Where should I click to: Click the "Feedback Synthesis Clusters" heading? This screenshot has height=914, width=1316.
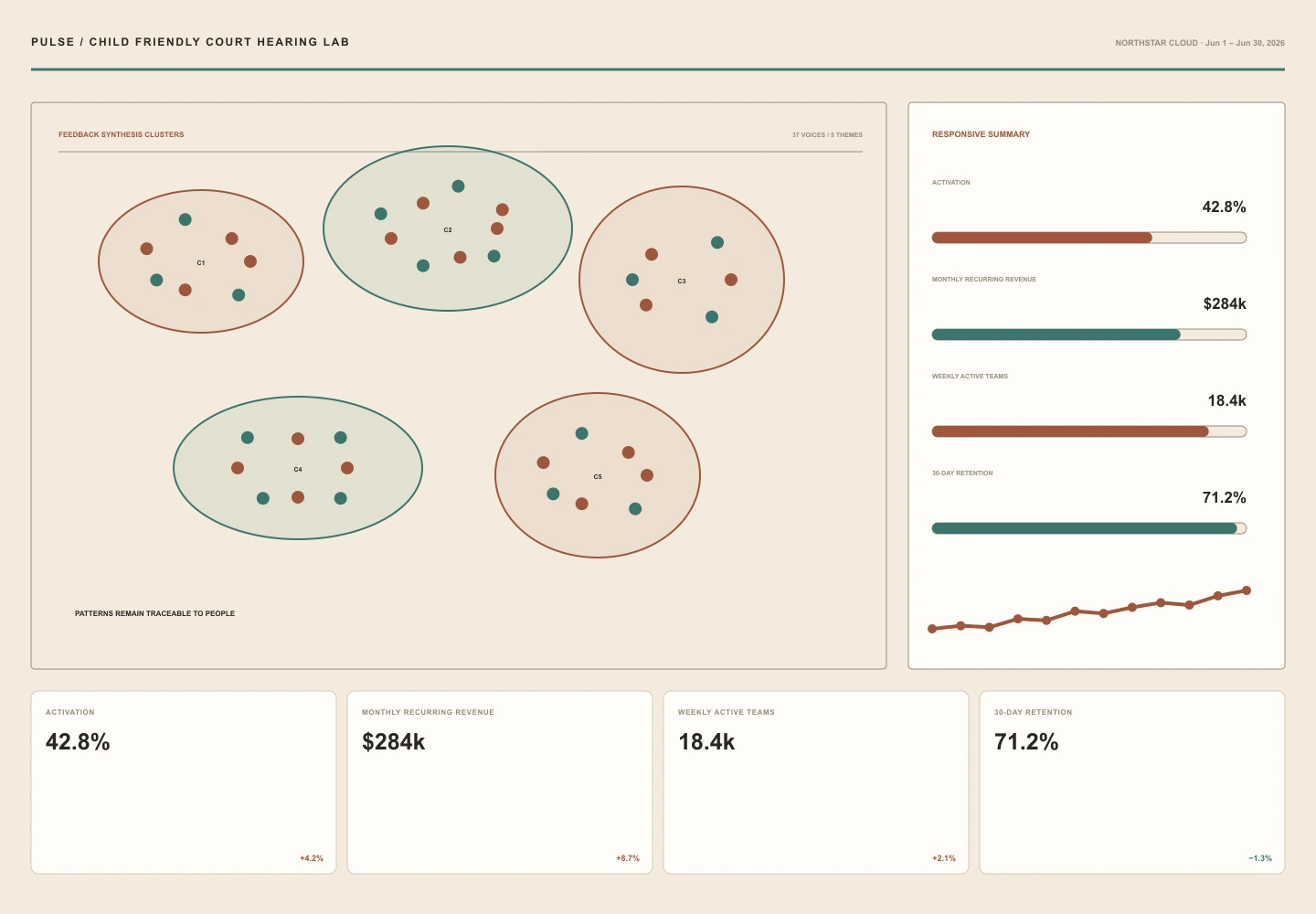[x=122, y=134]
